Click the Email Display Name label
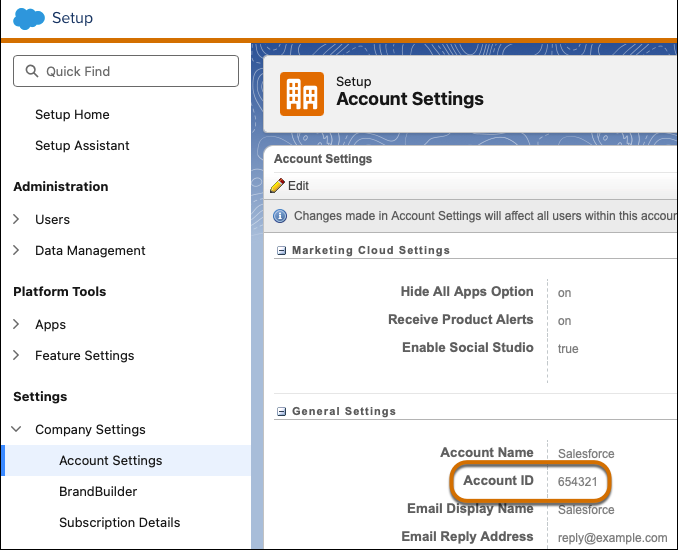Viewport: 678px width, 550px height. (470, 509)
